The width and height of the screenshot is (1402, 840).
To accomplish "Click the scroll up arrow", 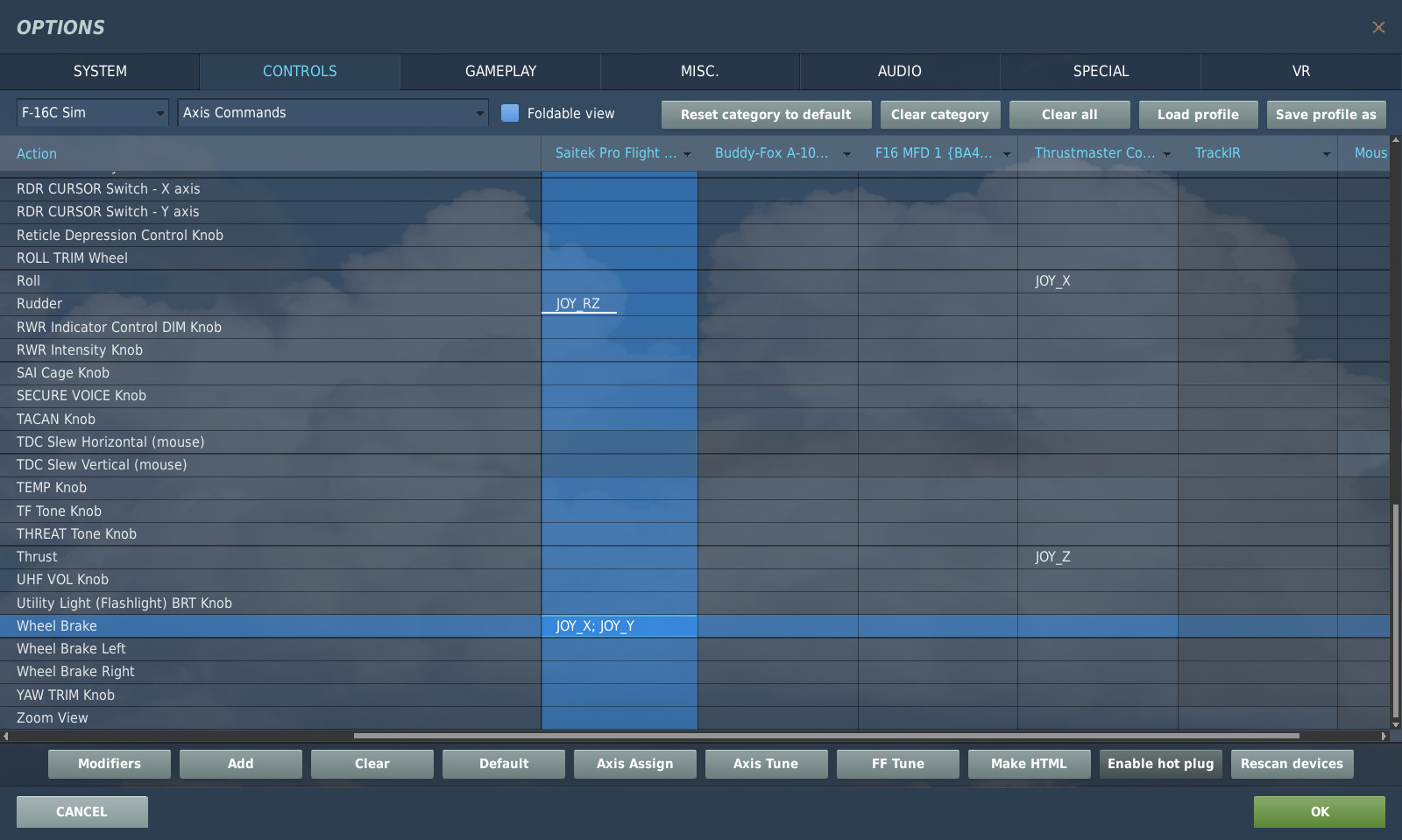I will [x=1396, y=140].
